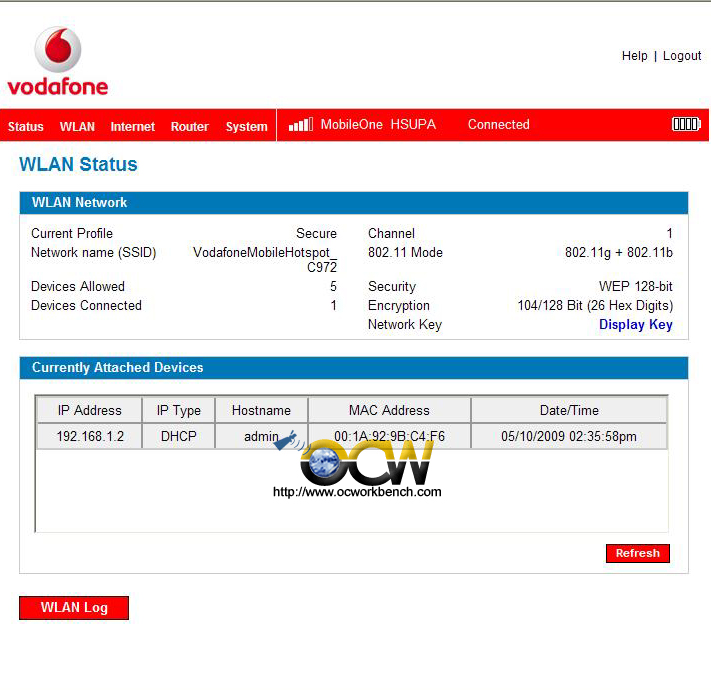Image resolution: width=711 pixels, height=695 pixels.
Task: Click the IP Type column header
Action: point(179,410)
